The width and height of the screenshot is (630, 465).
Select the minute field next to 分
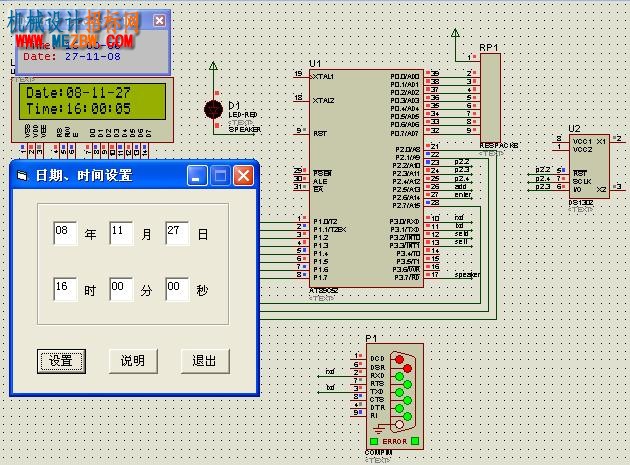coord(121,289)
